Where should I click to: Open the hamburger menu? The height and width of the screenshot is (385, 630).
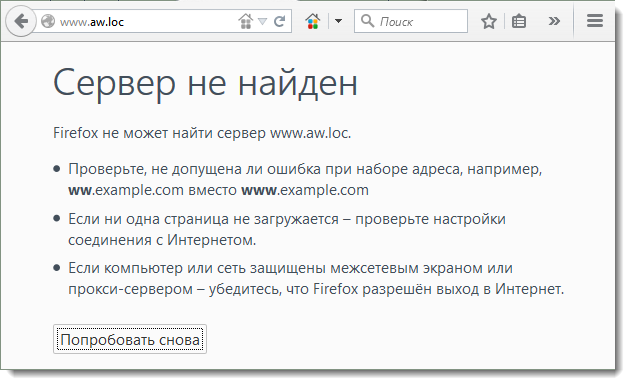point(595,21)
